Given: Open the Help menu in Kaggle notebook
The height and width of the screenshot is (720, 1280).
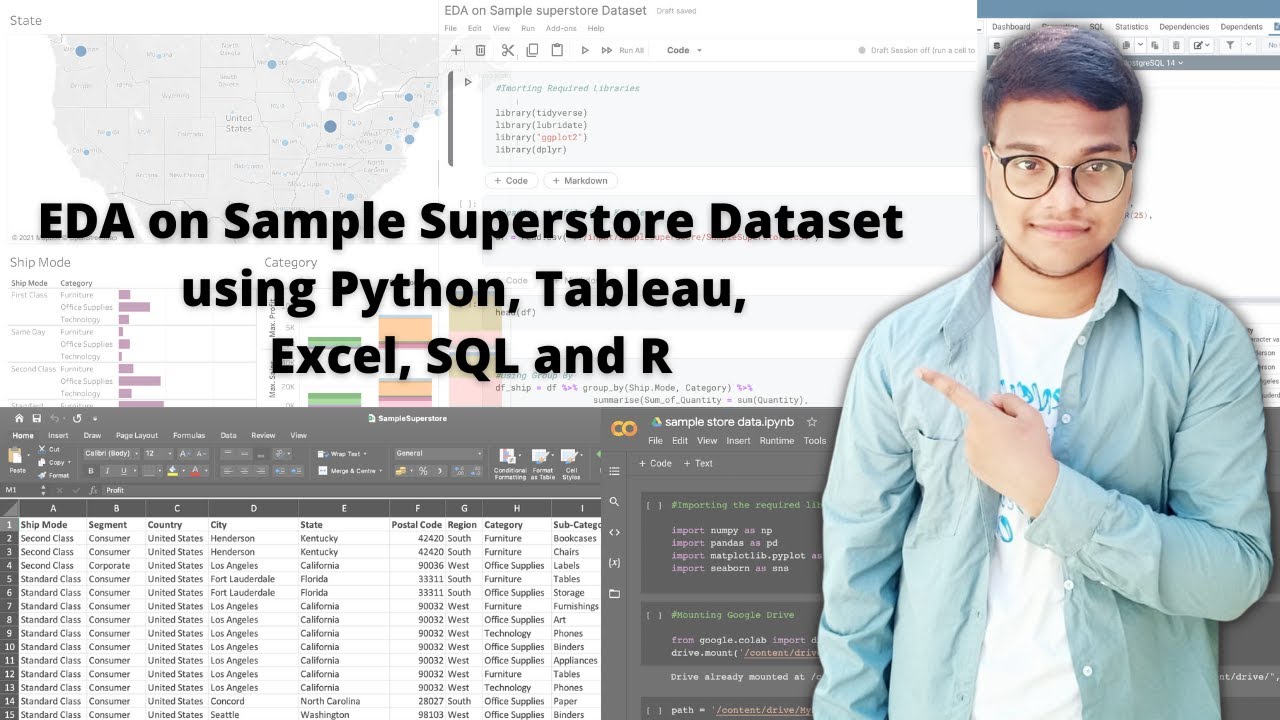Looking at the screenshot, I should coord(596,28).
